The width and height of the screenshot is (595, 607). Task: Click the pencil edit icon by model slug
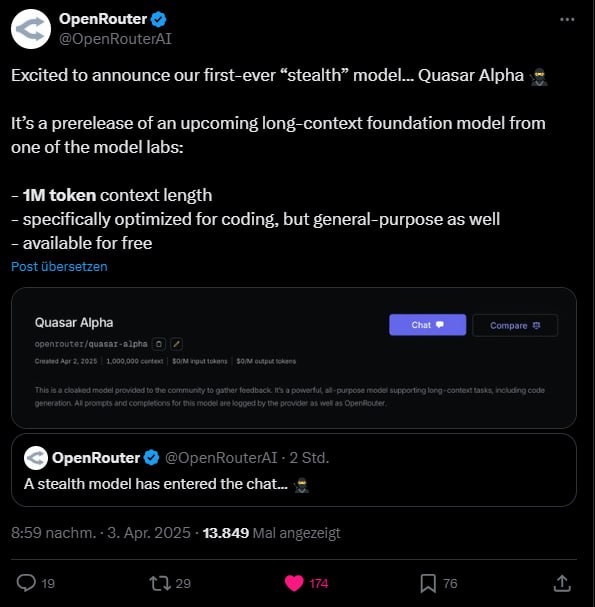click(x=177, y=344)
